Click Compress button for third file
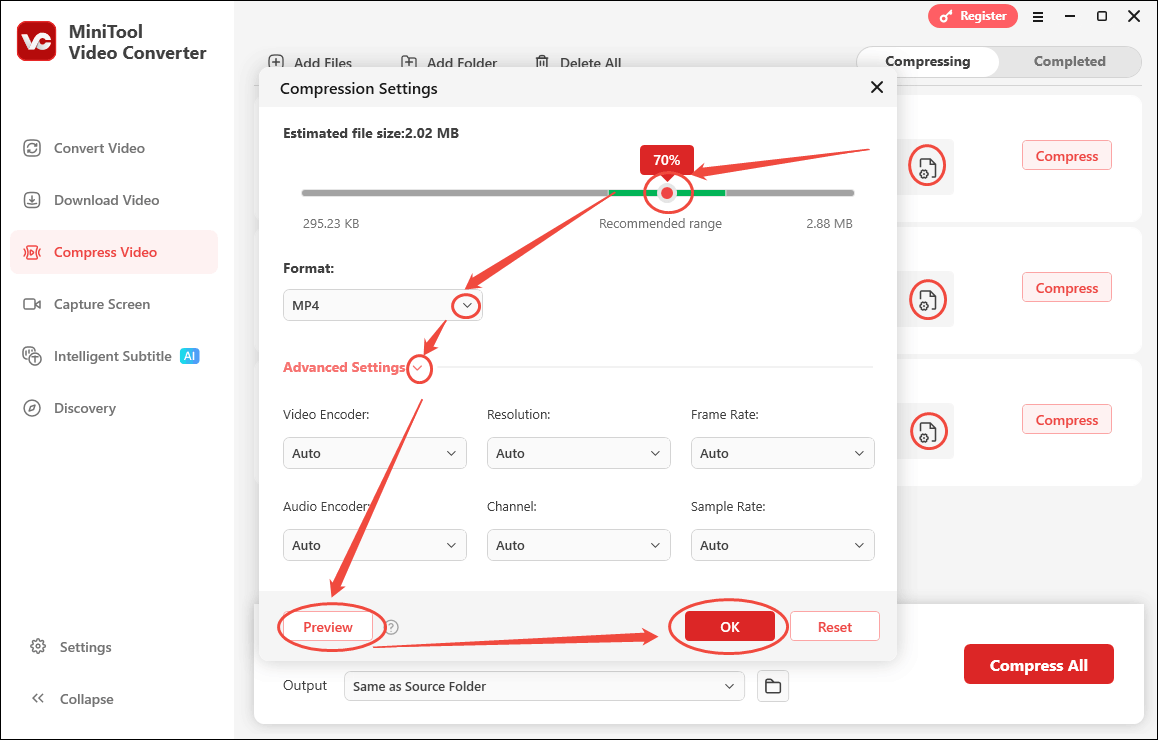Screen dimensions: 1158x740 pos(1066,420)
